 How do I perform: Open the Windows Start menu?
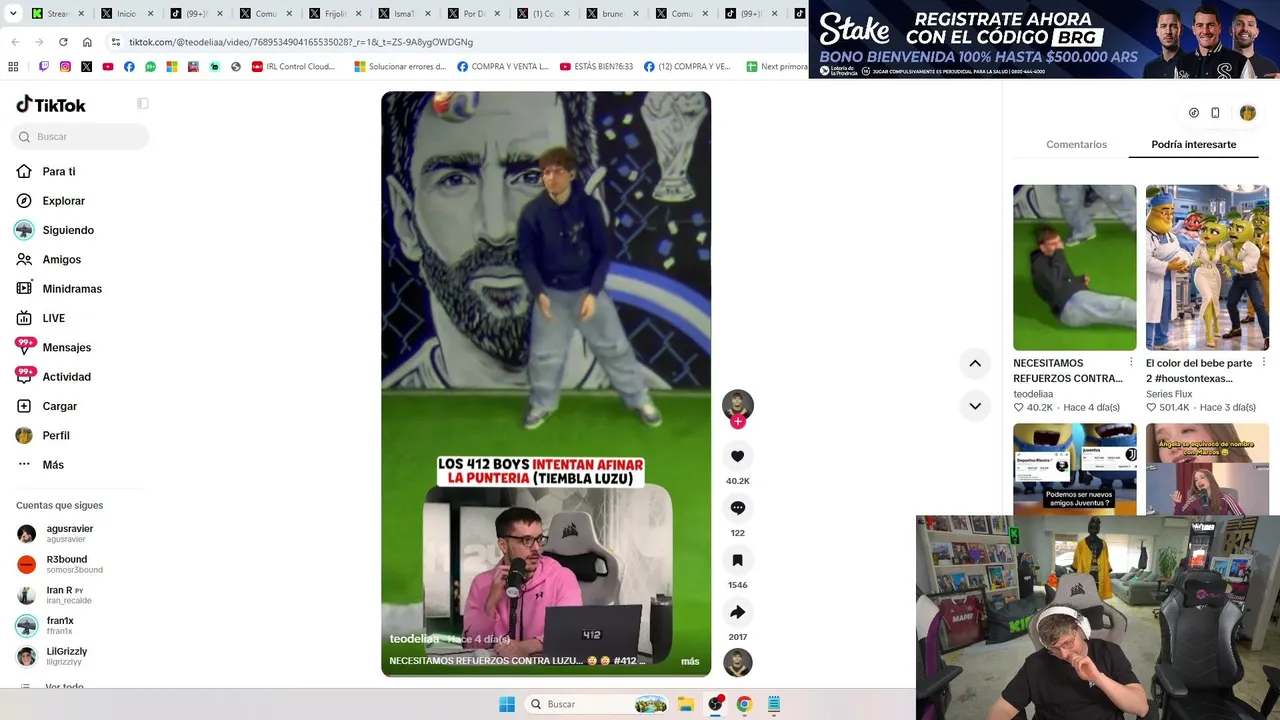point(507,704)
